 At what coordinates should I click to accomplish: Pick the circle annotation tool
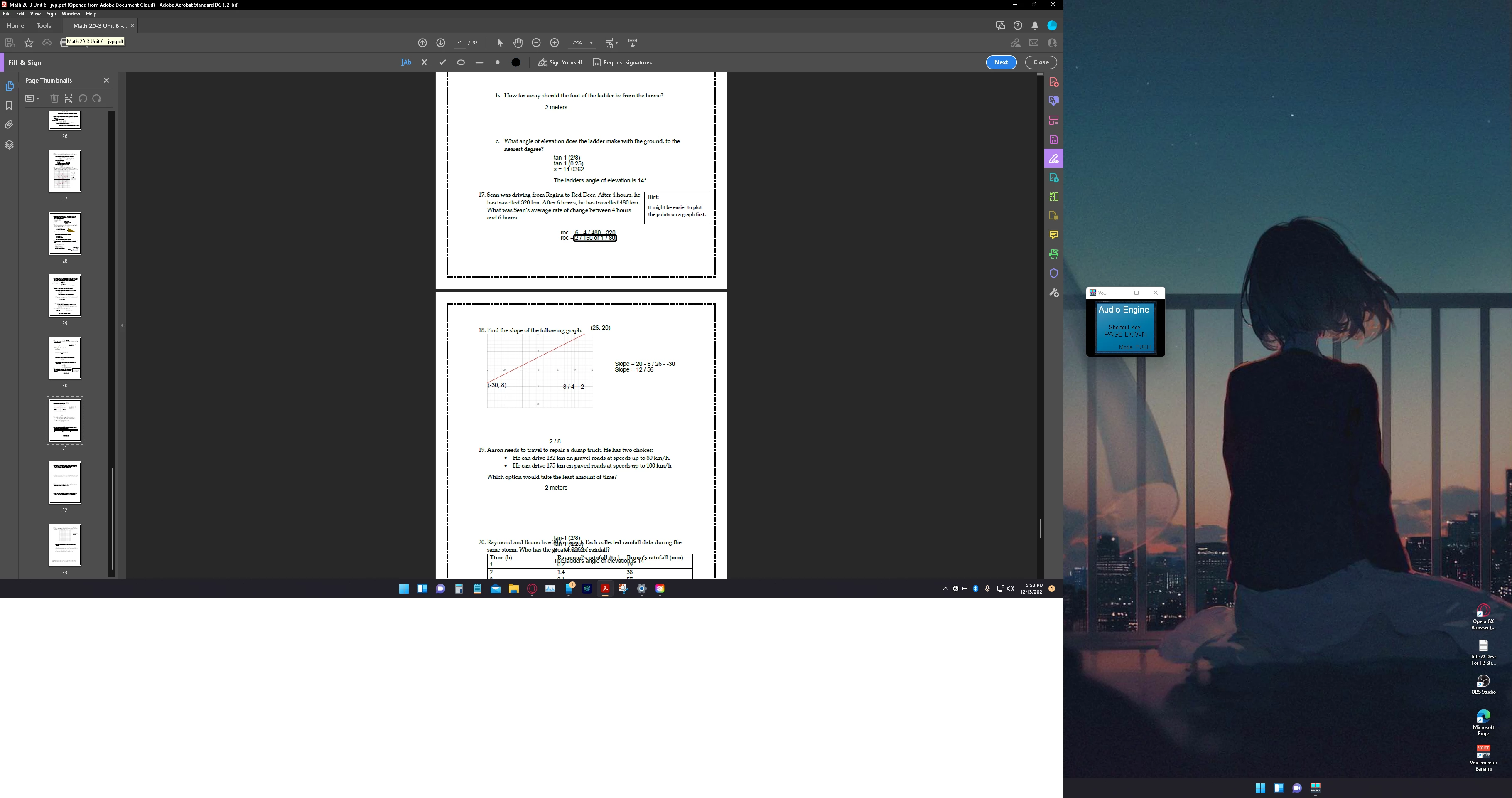(x=461, y=63)
